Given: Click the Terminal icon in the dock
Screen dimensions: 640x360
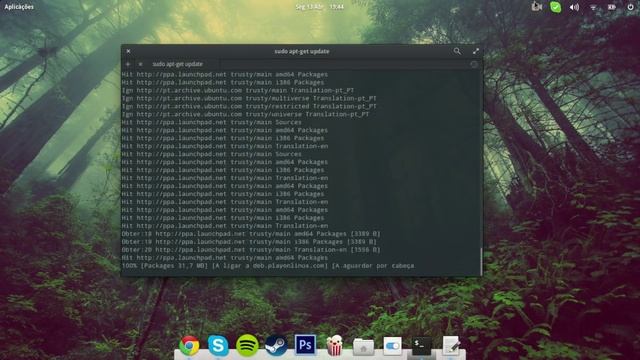Looking at the screenshot, I should point(421,346).
